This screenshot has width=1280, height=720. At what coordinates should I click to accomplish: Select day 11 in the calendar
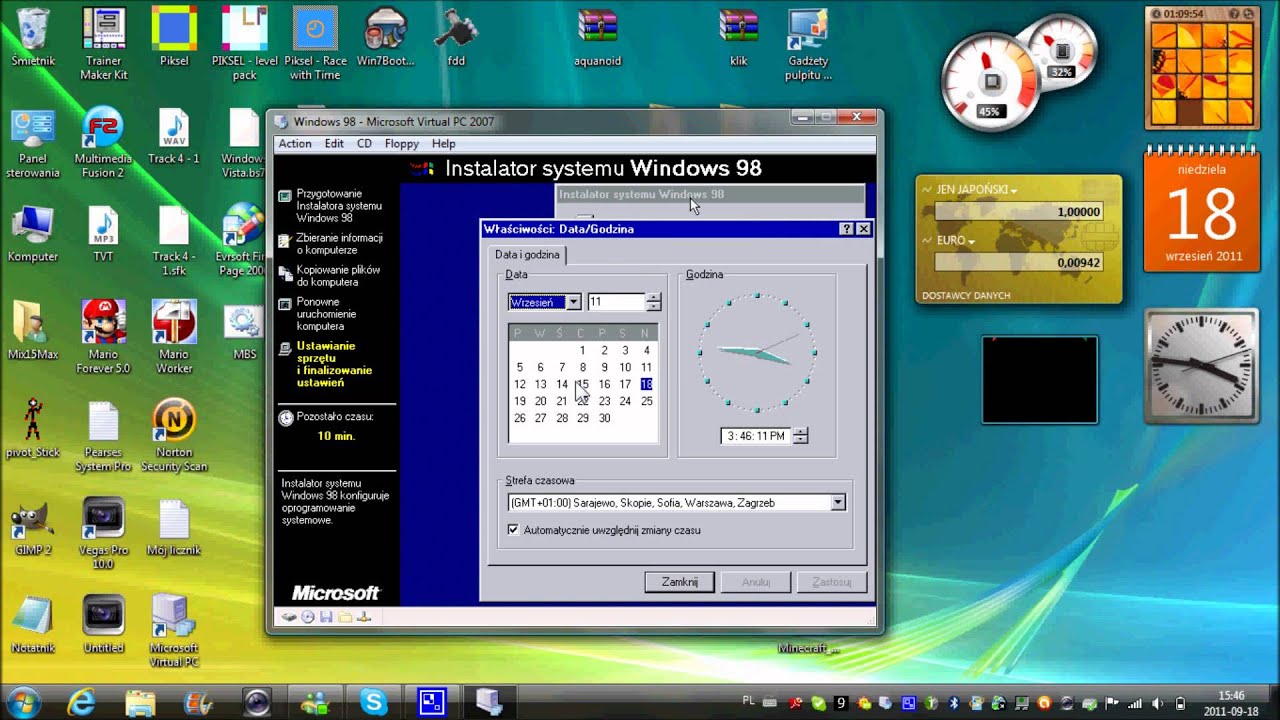pos(647,367)
